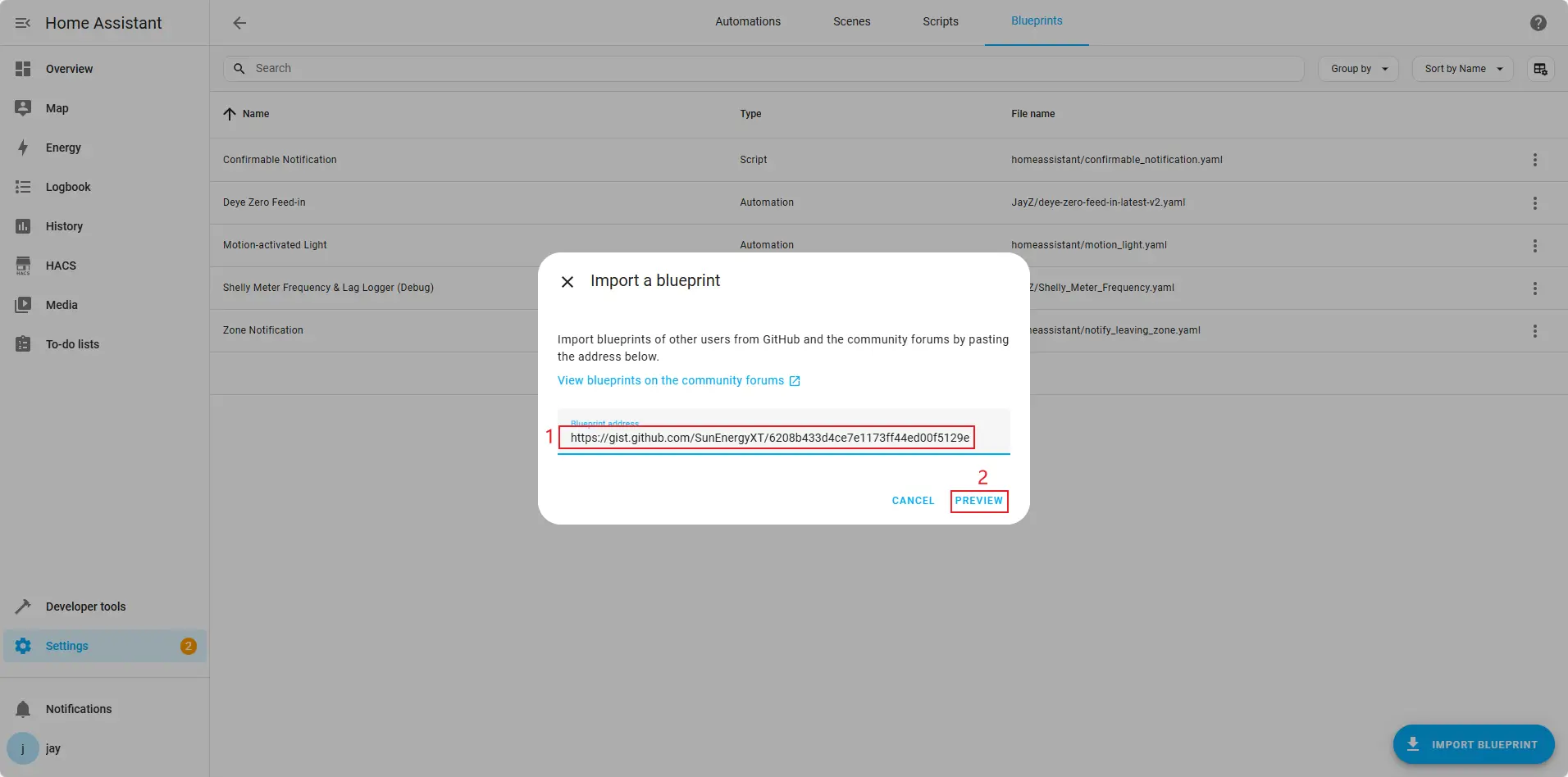Sort the table by Name column header
The width and height of the screenshot is (1568, 777).
coord(255,114)
